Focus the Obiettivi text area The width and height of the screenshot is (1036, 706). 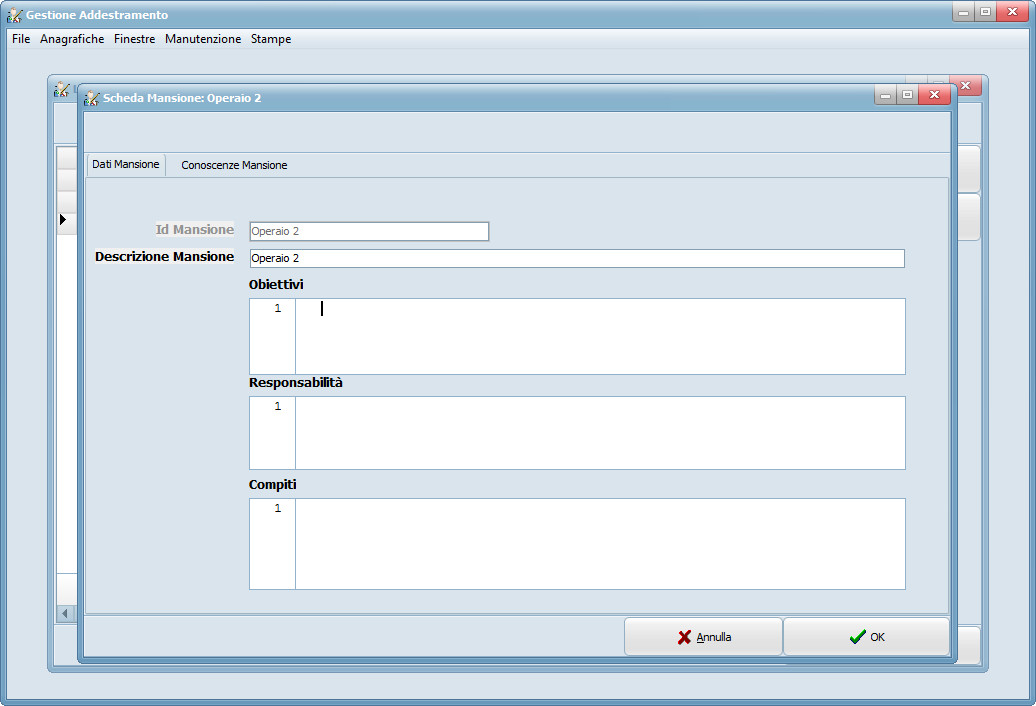577,336
